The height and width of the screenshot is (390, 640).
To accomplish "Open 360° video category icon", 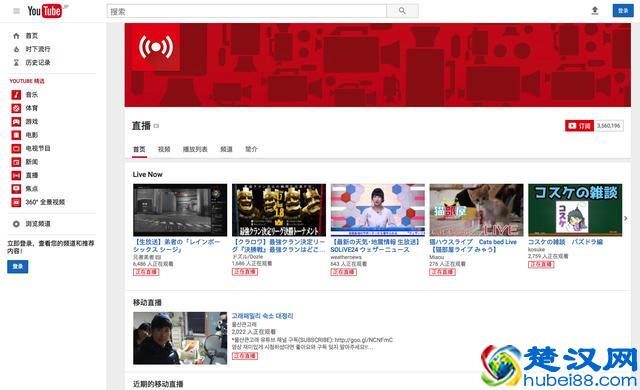I will [16, 202].
